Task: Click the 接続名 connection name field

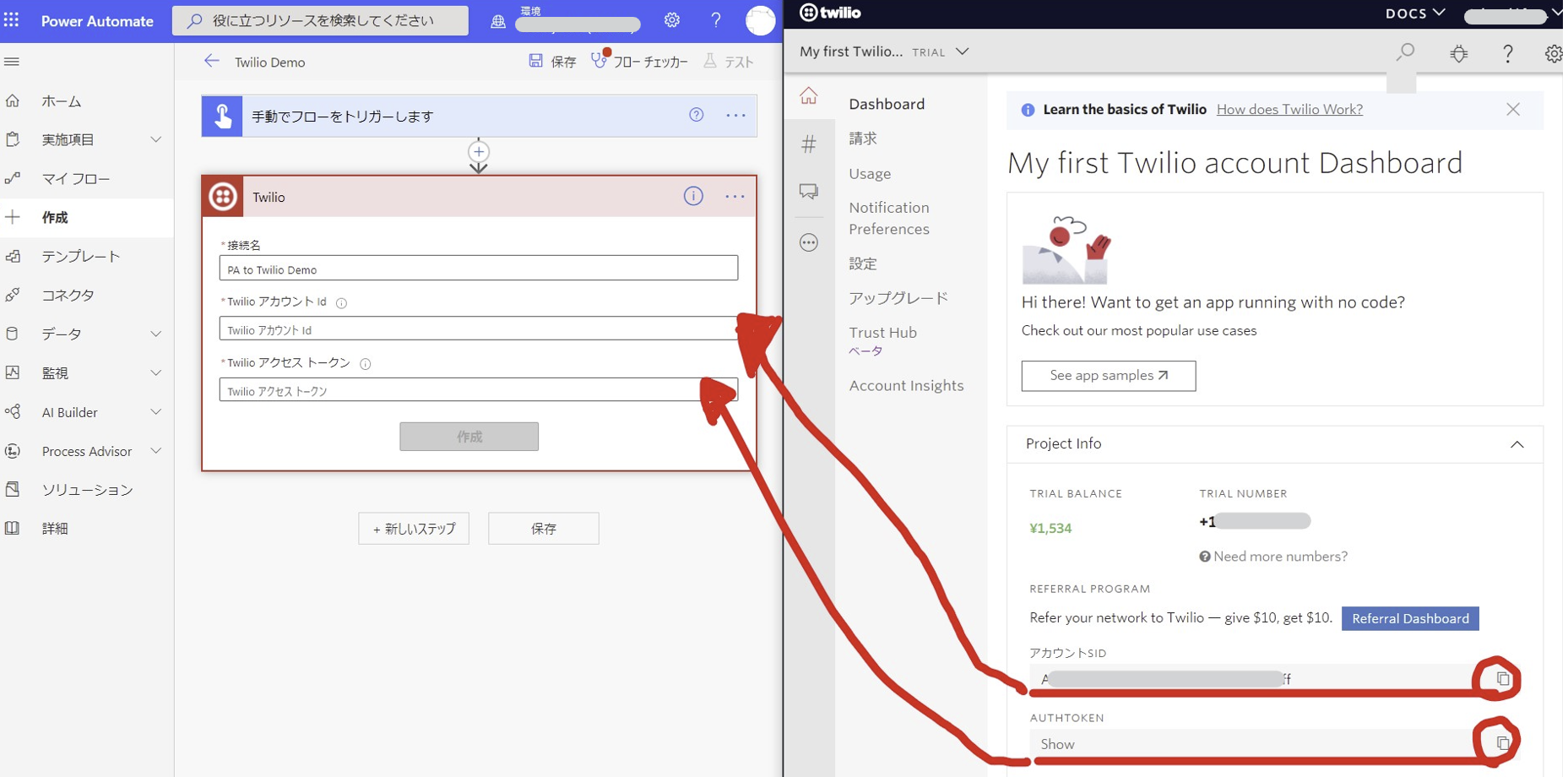Action: [478, 269]
